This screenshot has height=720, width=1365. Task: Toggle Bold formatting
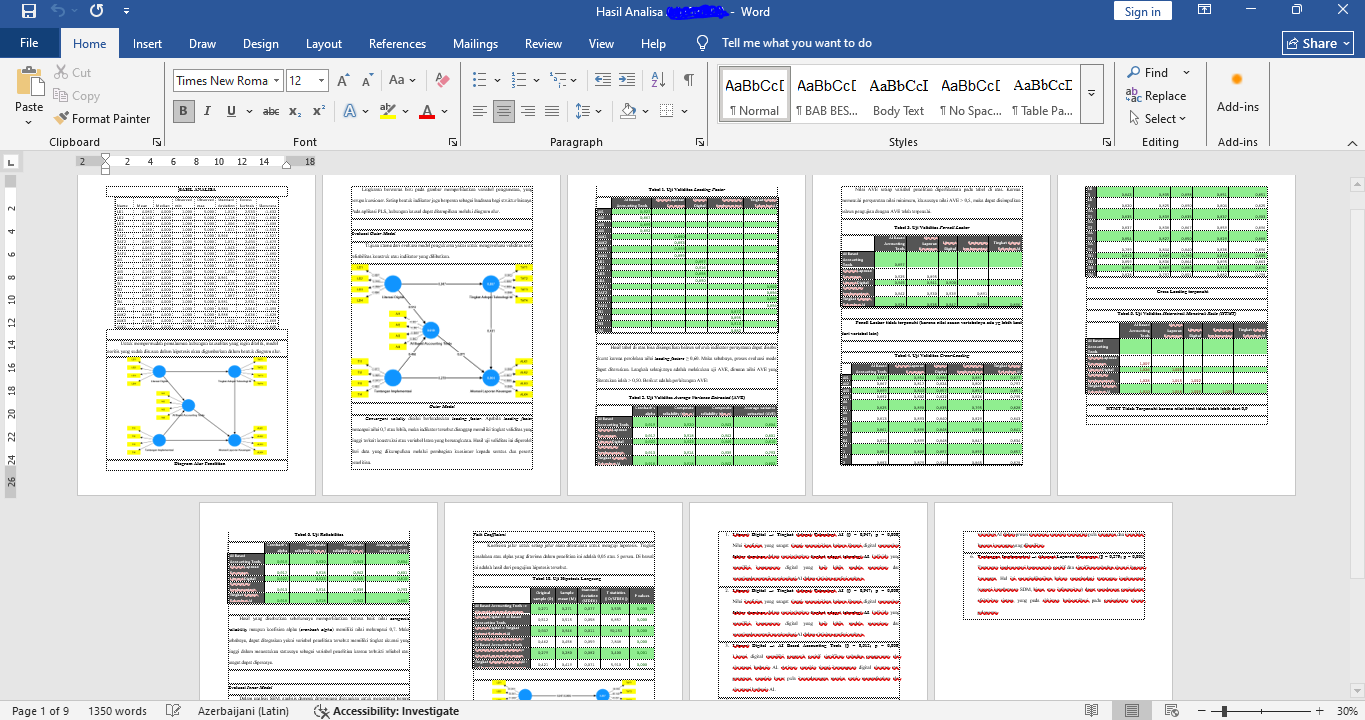point(183,111)
